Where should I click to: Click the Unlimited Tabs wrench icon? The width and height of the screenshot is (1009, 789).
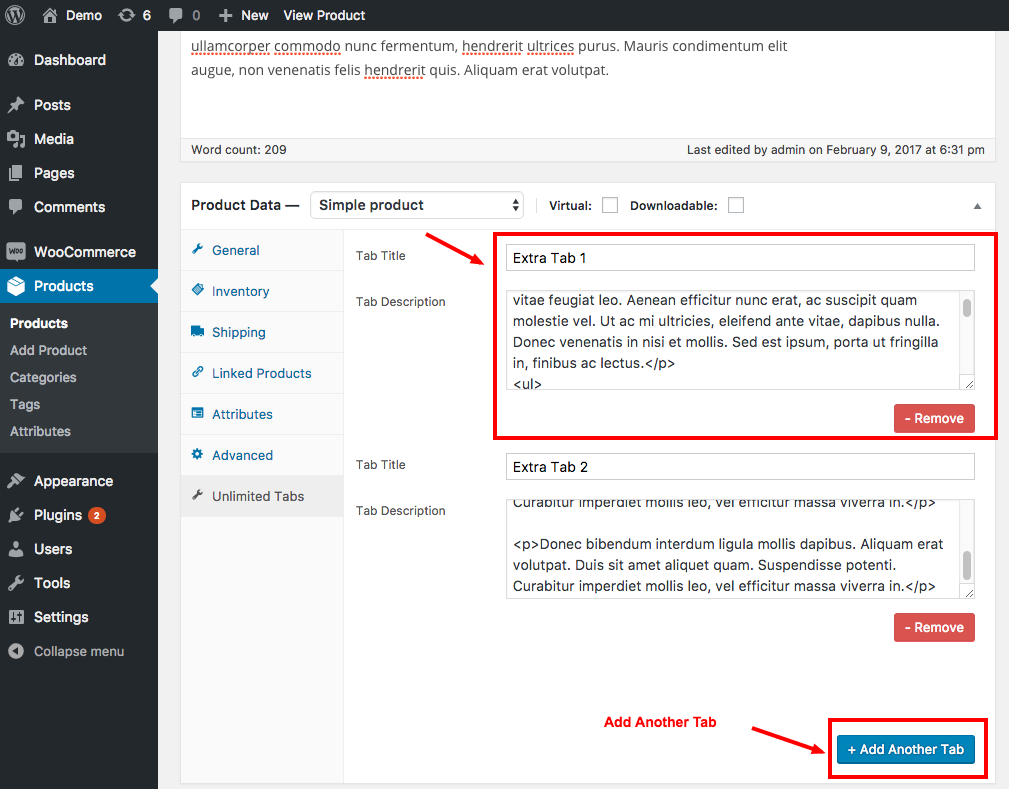coord(198,495)
